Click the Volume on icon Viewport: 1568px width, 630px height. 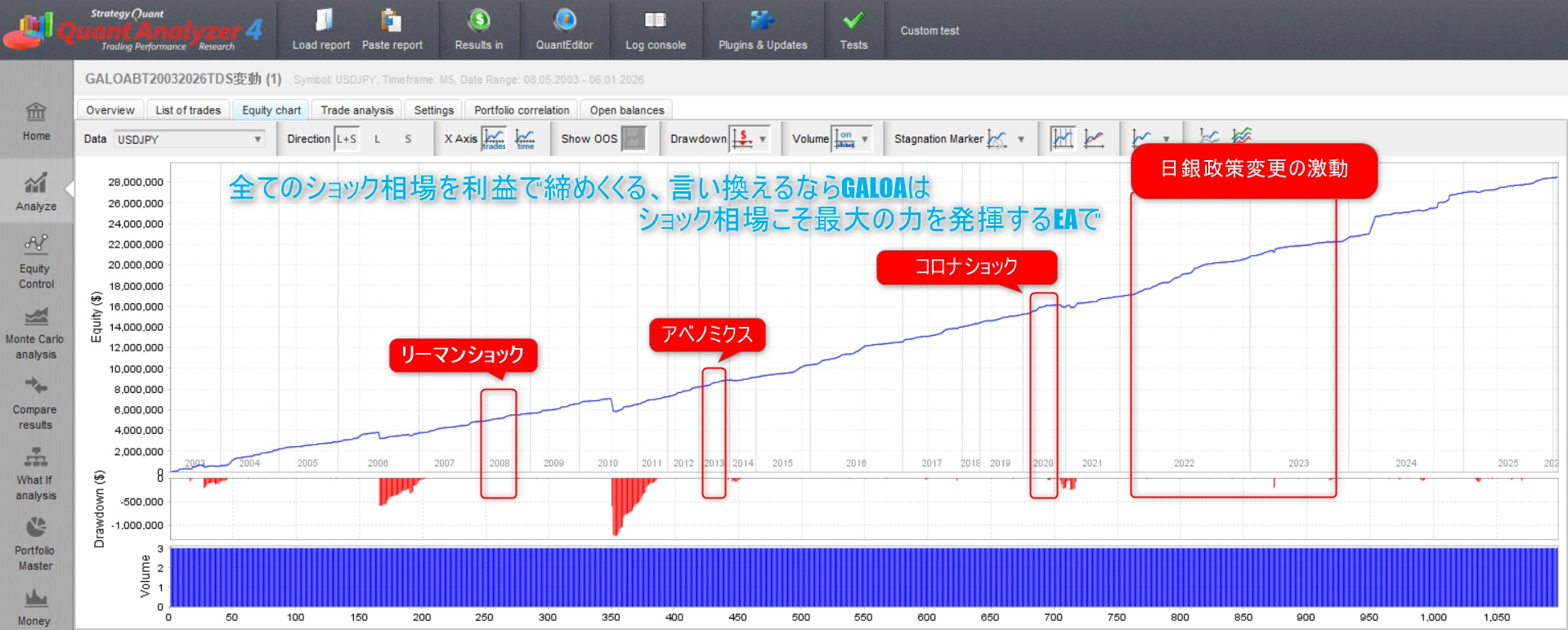(x=844, y=139)
